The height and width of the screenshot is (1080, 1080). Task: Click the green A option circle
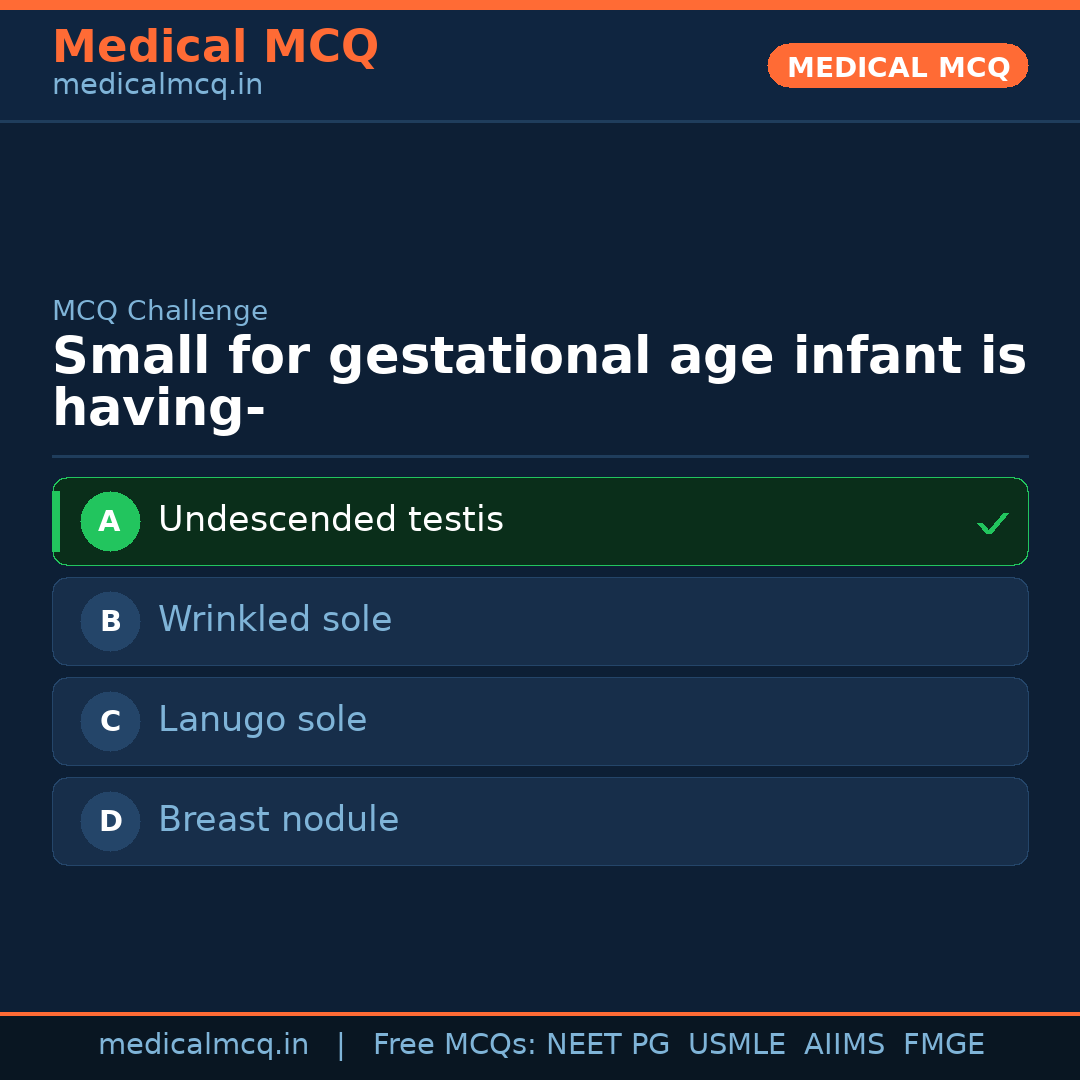[110, 521]
